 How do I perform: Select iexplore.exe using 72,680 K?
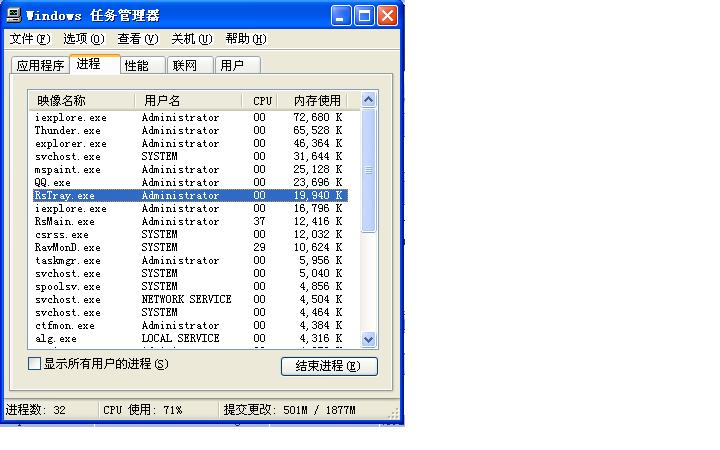pos(190,118)
